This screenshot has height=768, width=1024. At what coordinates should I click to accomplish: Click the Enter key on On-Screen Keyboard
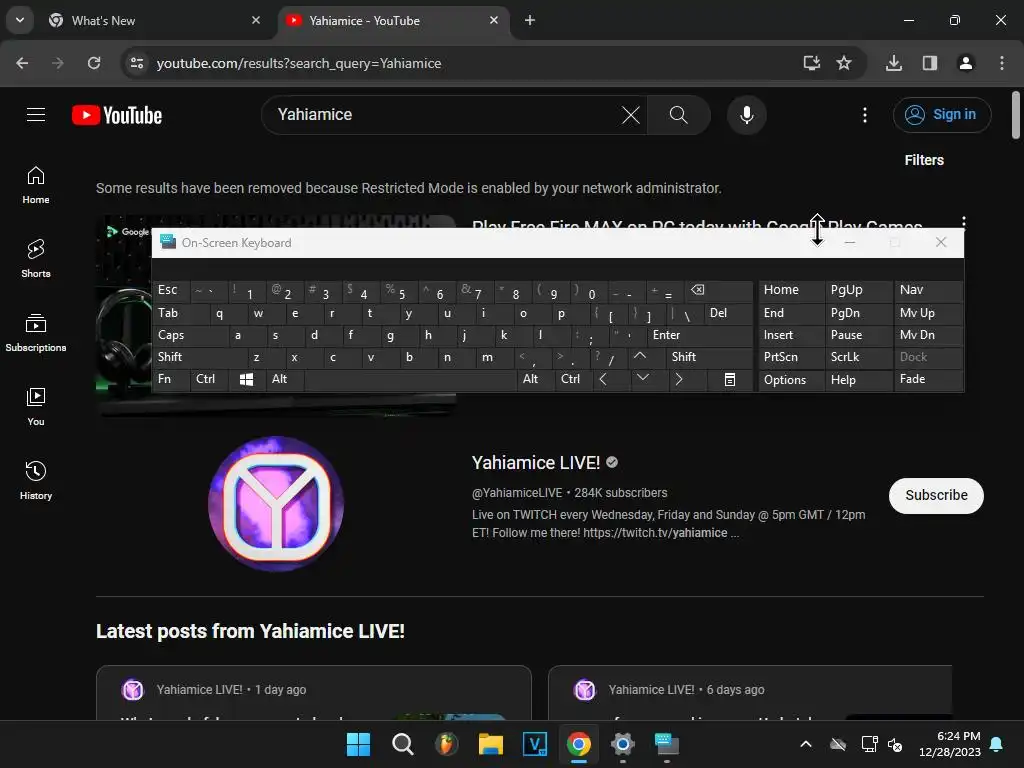699,335
